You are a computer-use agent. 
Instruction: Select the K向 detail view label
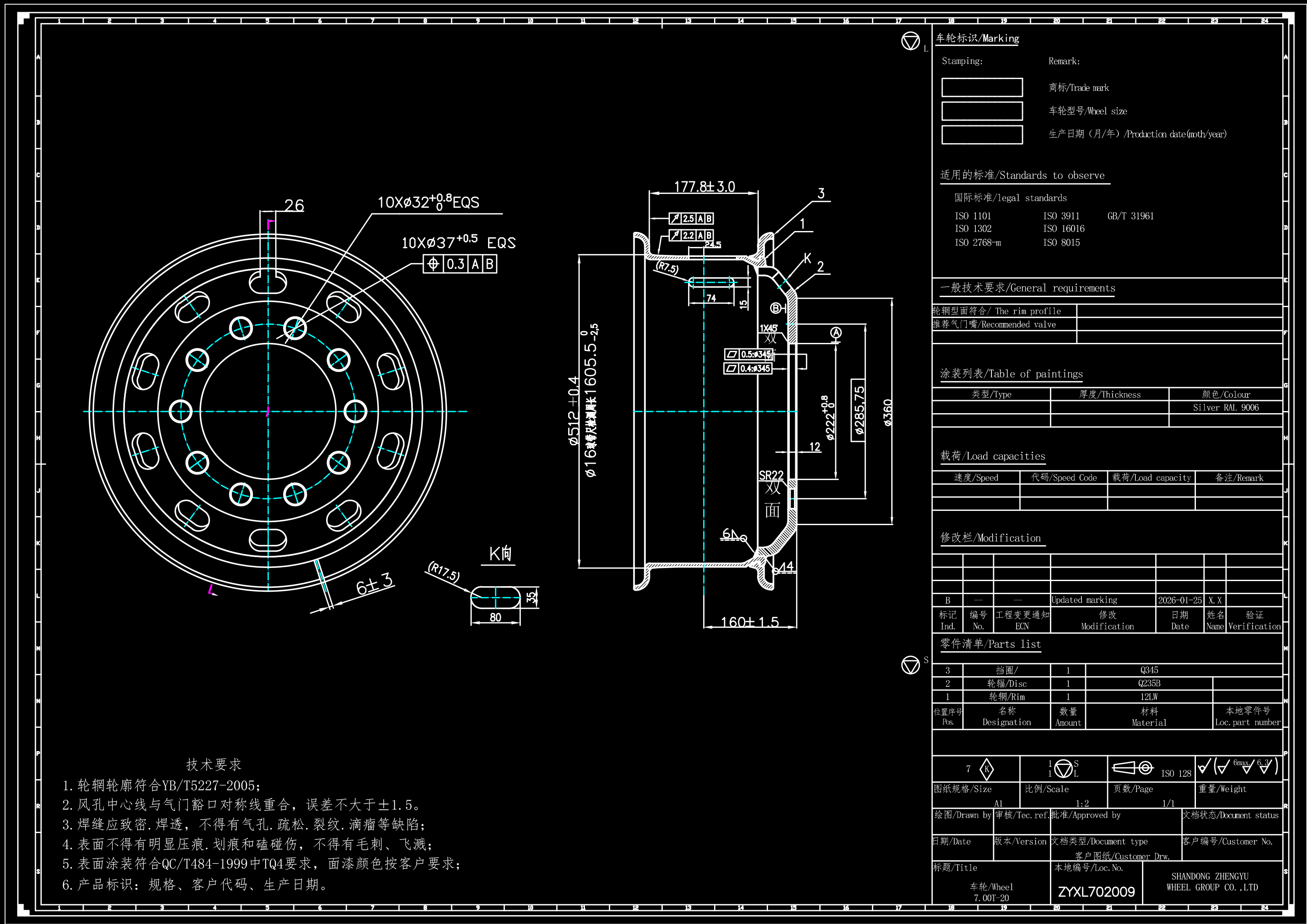click(500, 553)
